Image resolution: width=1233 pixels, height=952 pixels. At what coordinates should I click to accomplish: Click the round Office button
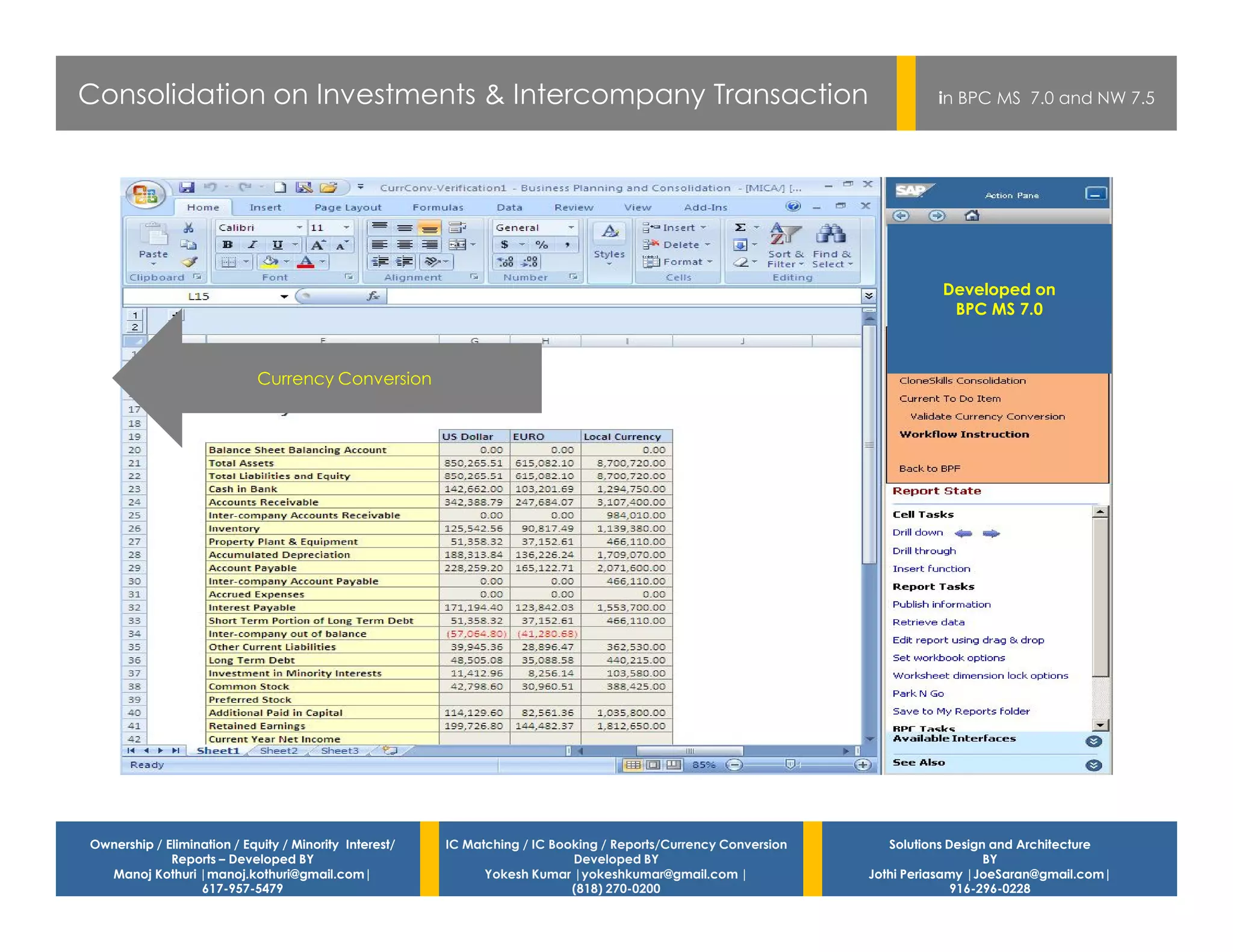(x=145, y=194)
